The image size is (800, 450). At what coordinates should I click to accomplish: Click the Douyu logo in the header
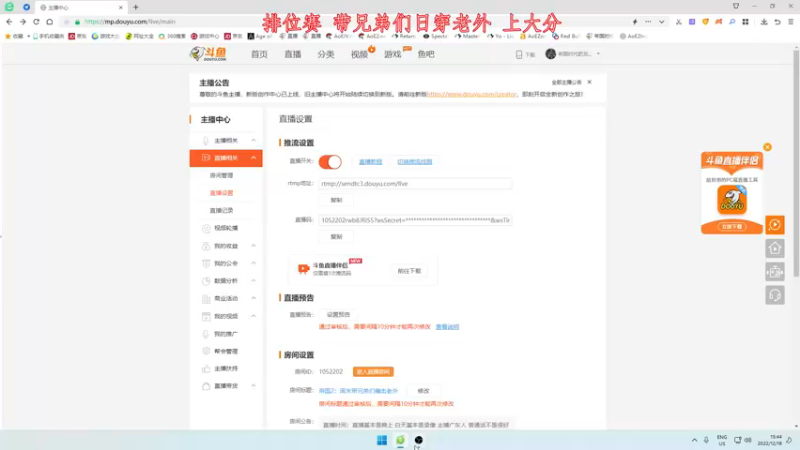[x=208, y=54]
